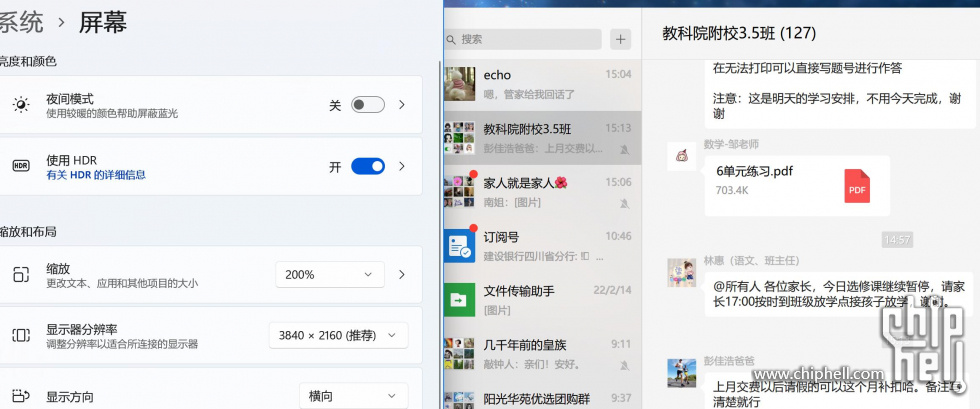
Task: Click the mute bell on 教科院附校3.5班 row
Action: pos(624,149)
